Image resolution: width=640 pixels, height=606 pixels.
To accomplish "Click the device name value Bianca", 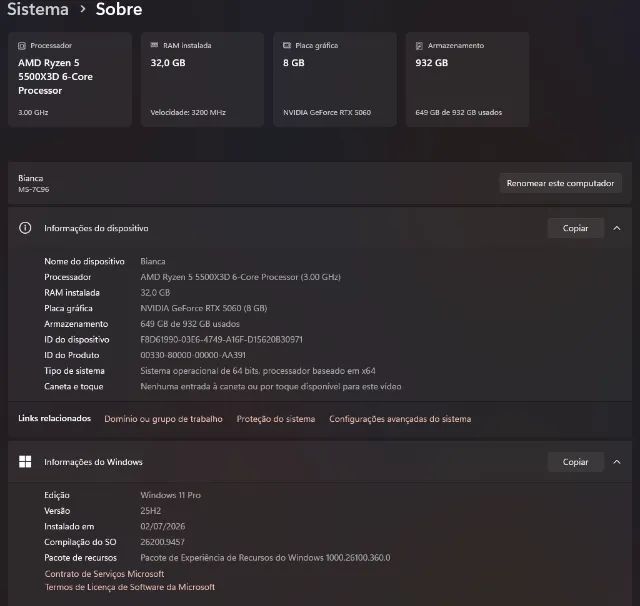I will 153,261.
